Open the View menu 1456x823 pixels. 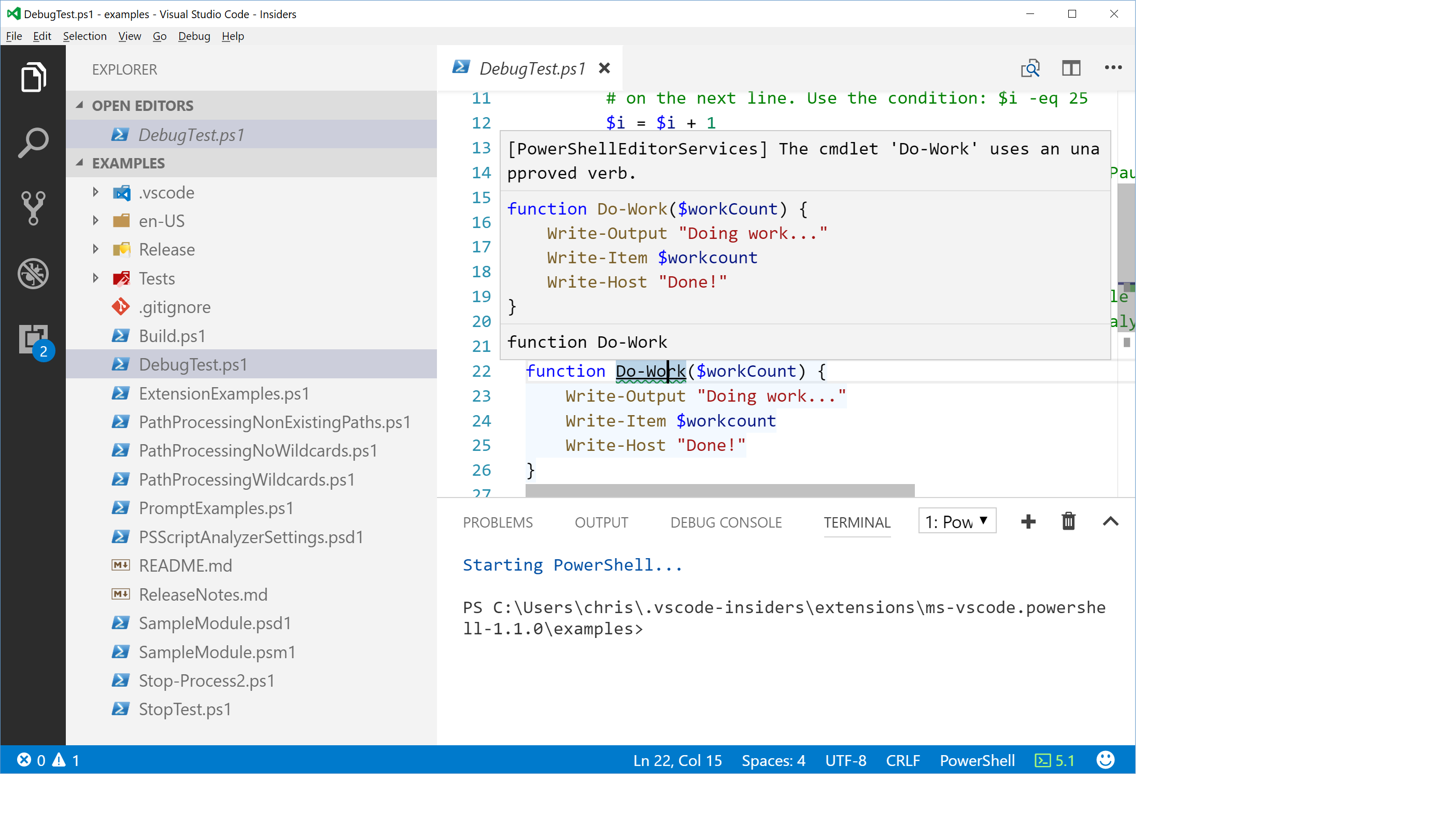click(x=130, y=36)
